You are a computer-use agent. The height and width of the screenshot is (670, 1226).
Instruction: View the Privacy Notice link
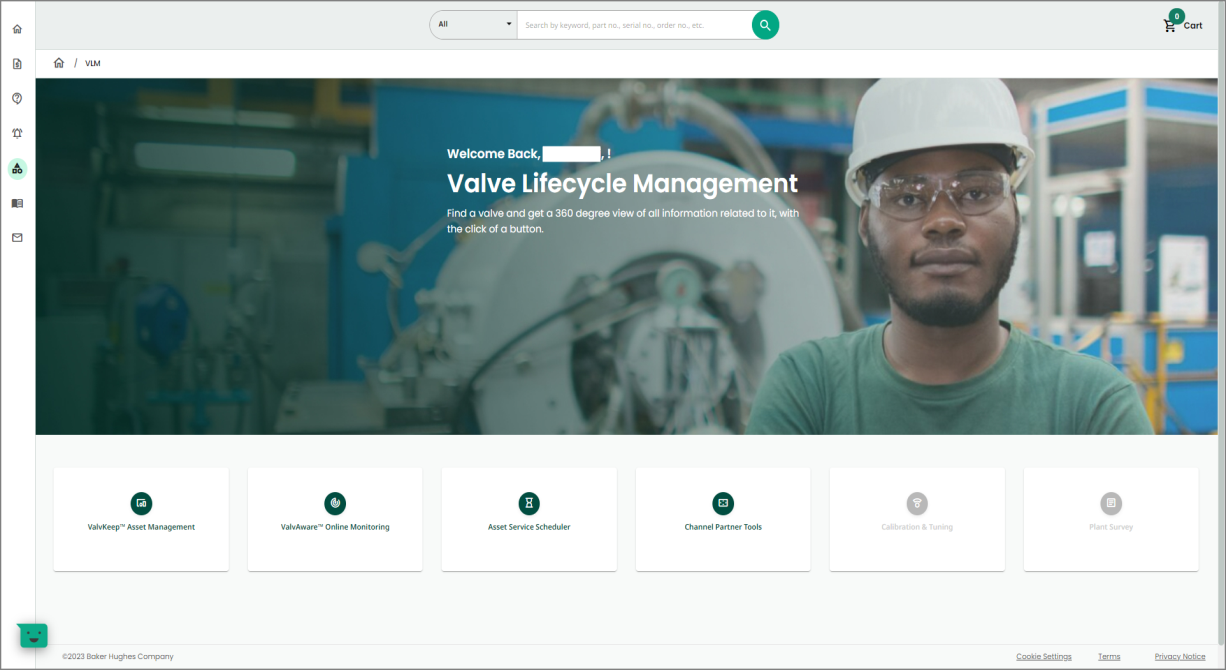click(x=1180, y=656)
